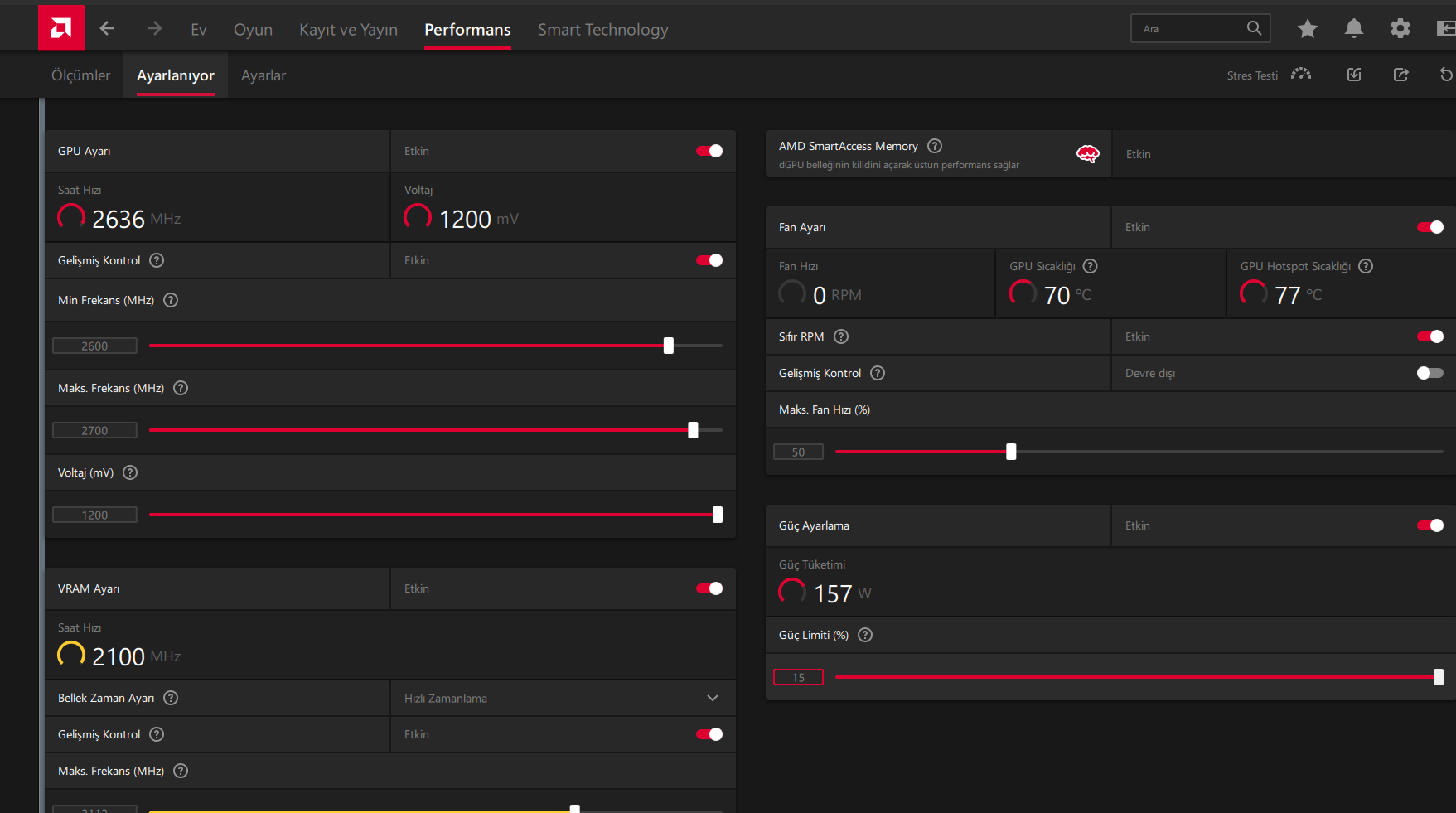Click the AMD logo home icon
The height and width of the screenshot is (813, 1456).
(x=60, y=28)
